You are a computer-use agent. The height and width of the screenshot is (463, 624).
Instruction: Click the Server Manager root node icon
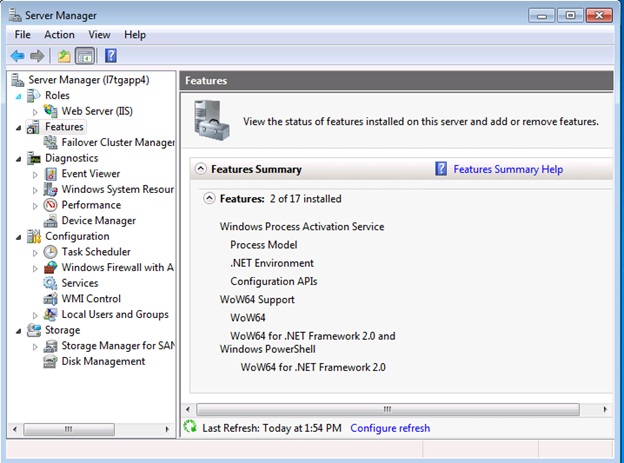click(18, 80)
